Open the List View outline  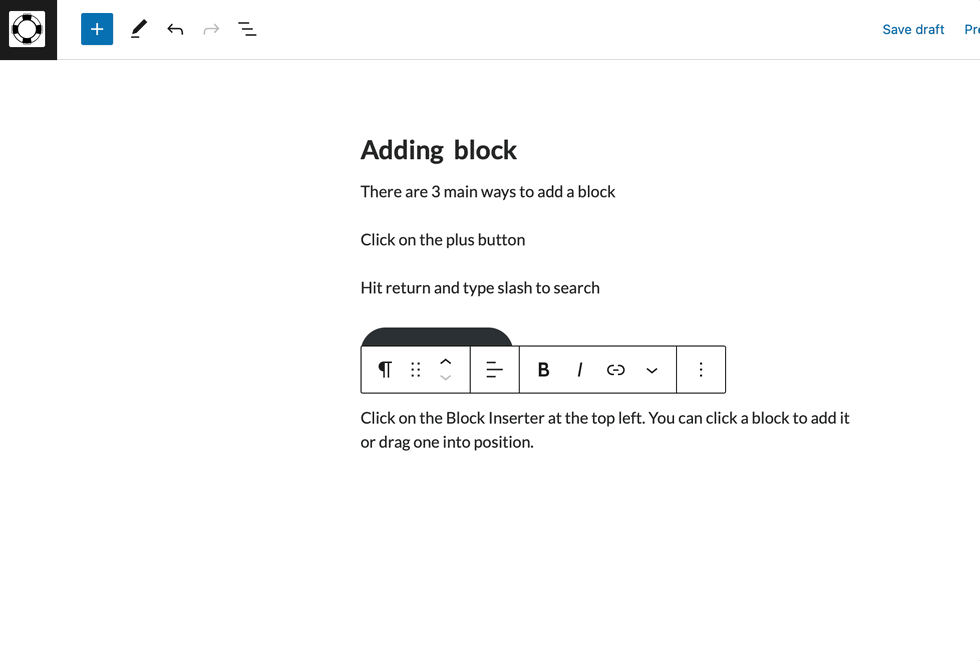click(247, 29)
